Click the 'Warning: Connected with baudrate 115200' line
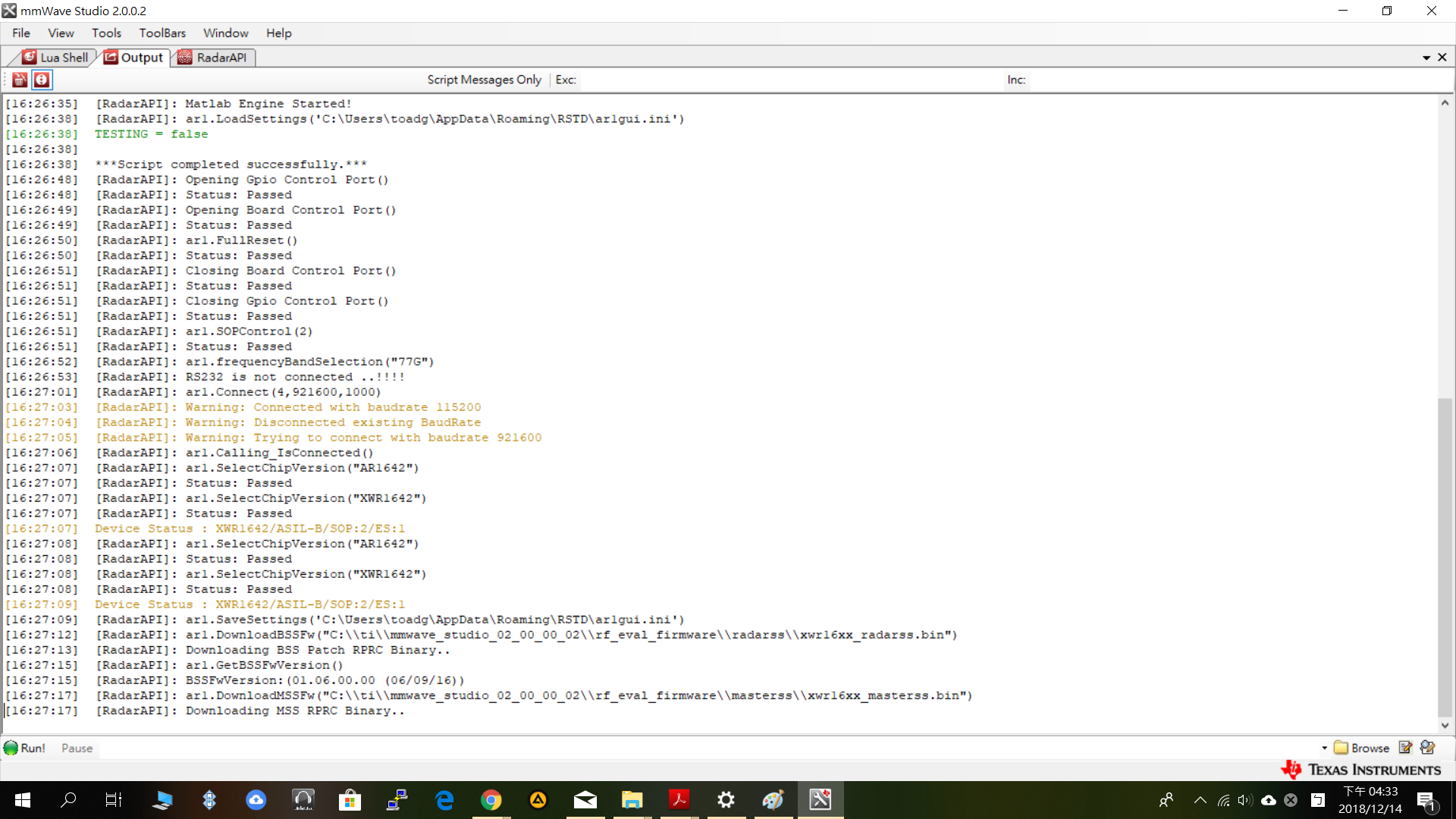Screen dimensions: 1456x819 [333, 407]
